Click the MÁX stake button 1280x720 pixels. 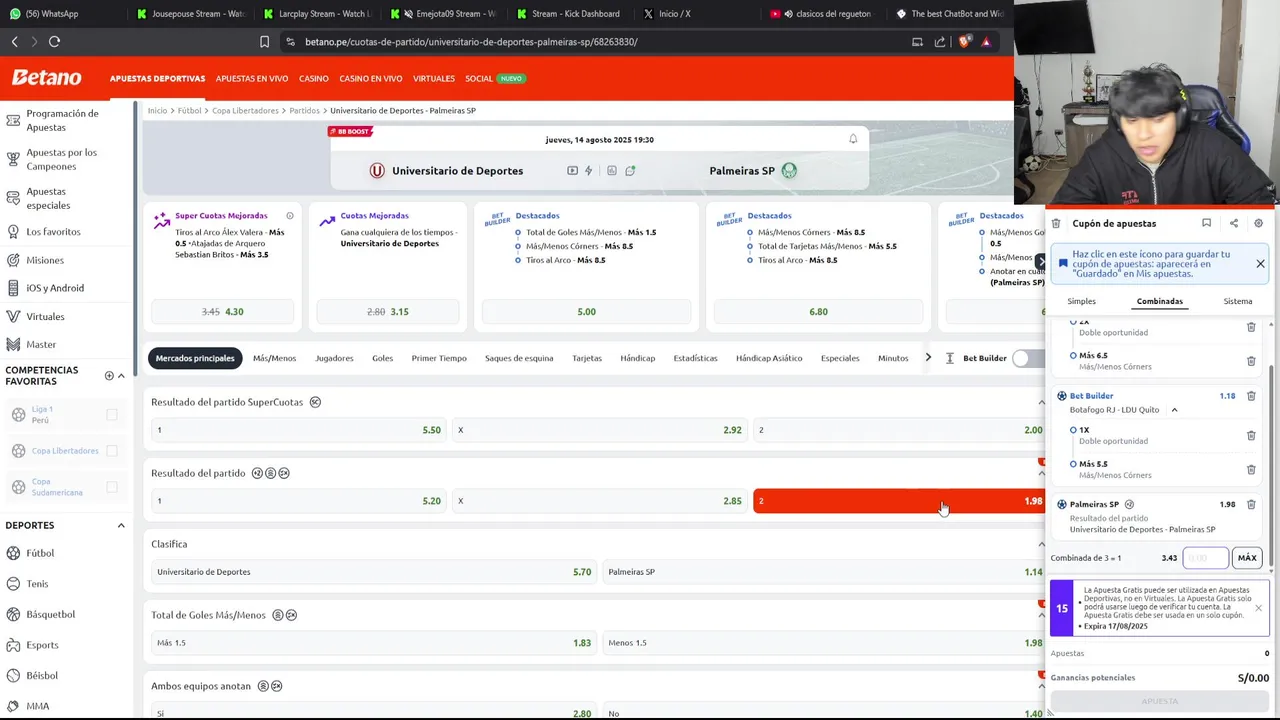(1247, 558)
